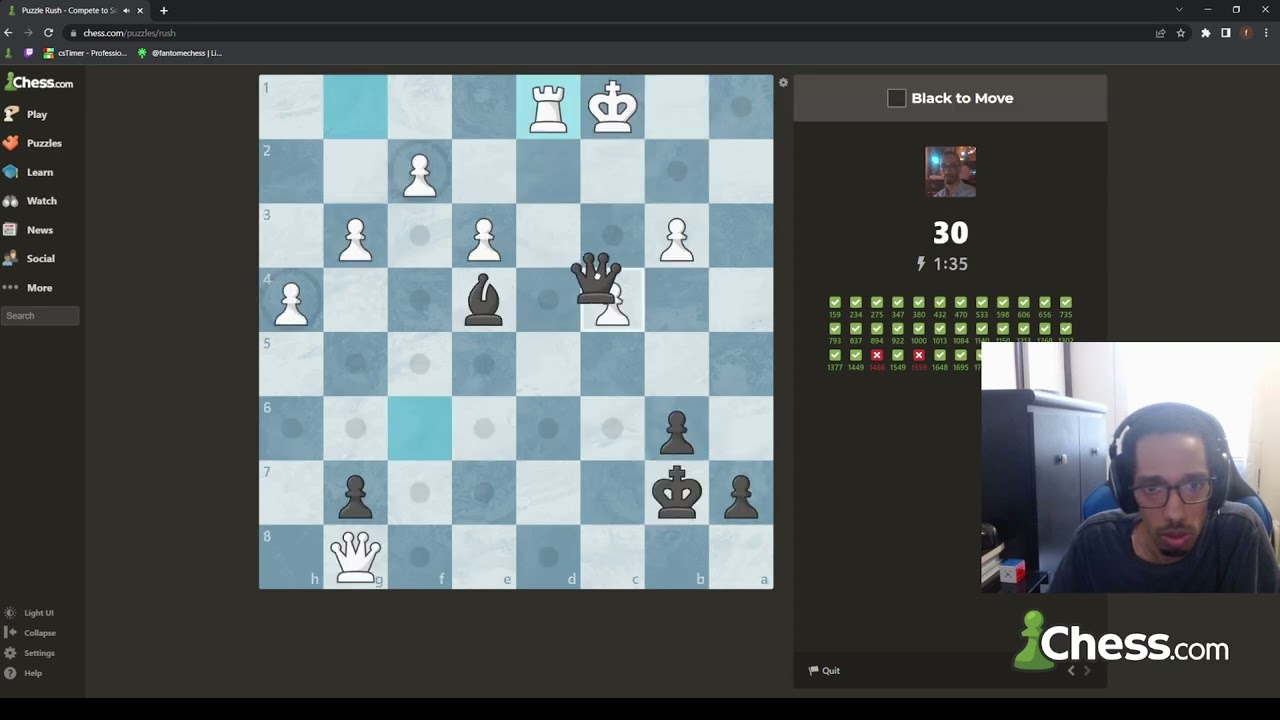Click the white pawn on g3
The height and width of the screenshot is (720, 1280).
click(x=355, y=240)
